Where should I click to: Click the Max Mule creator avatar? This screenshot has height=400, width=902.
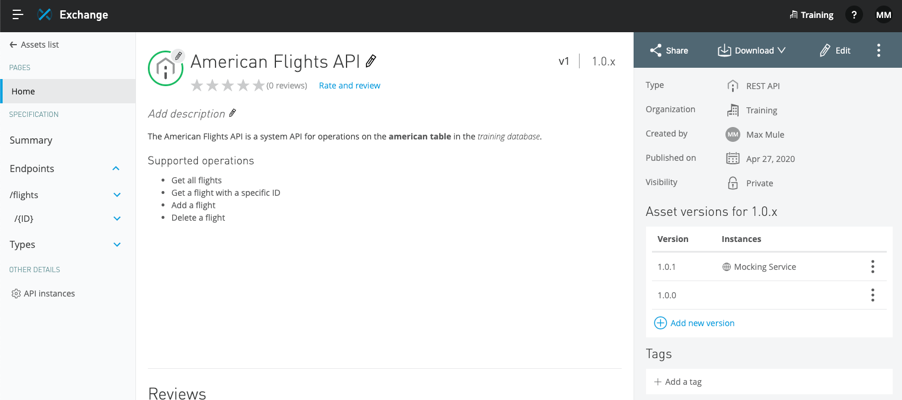pos(732,135)
